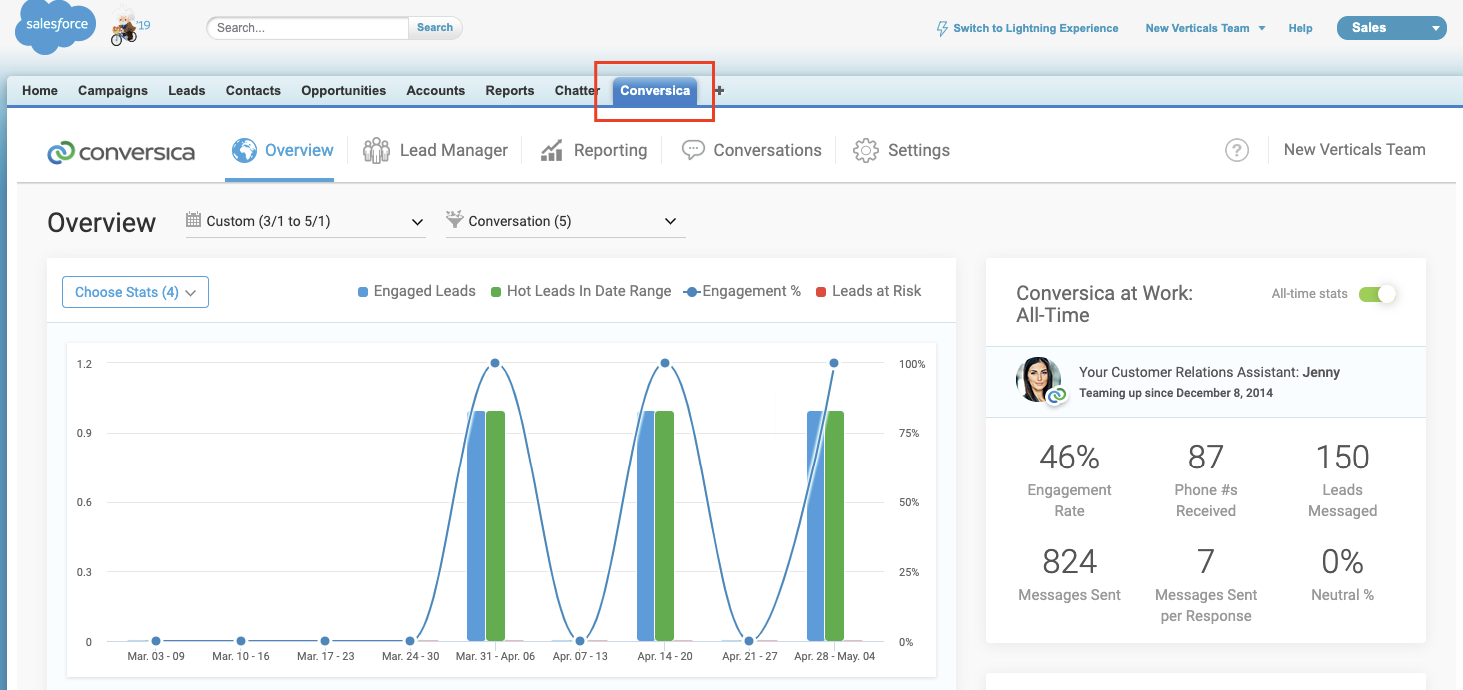Screen dimensions: 1463x690
Task: Toggle Engaged Leads legend series
Action: 417,291
